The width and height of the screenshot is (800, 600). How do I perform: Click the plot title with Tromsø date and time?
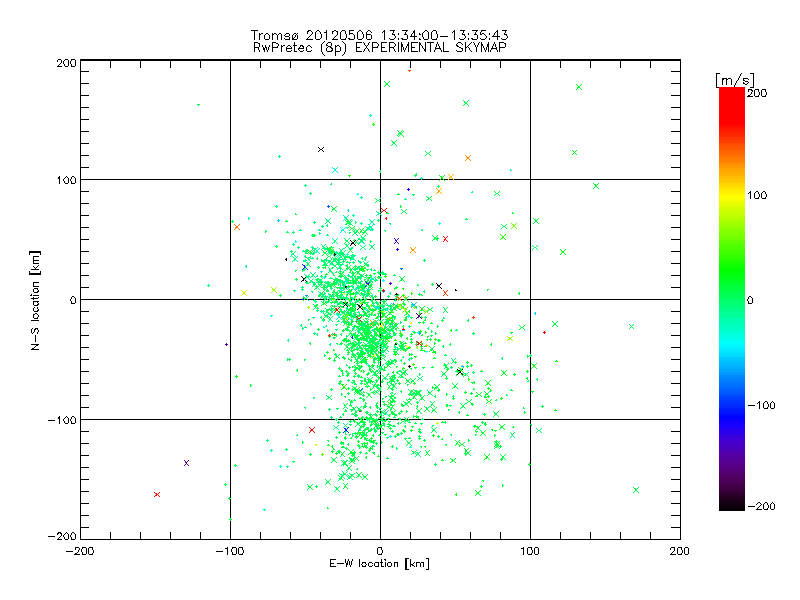click(379, 35)
